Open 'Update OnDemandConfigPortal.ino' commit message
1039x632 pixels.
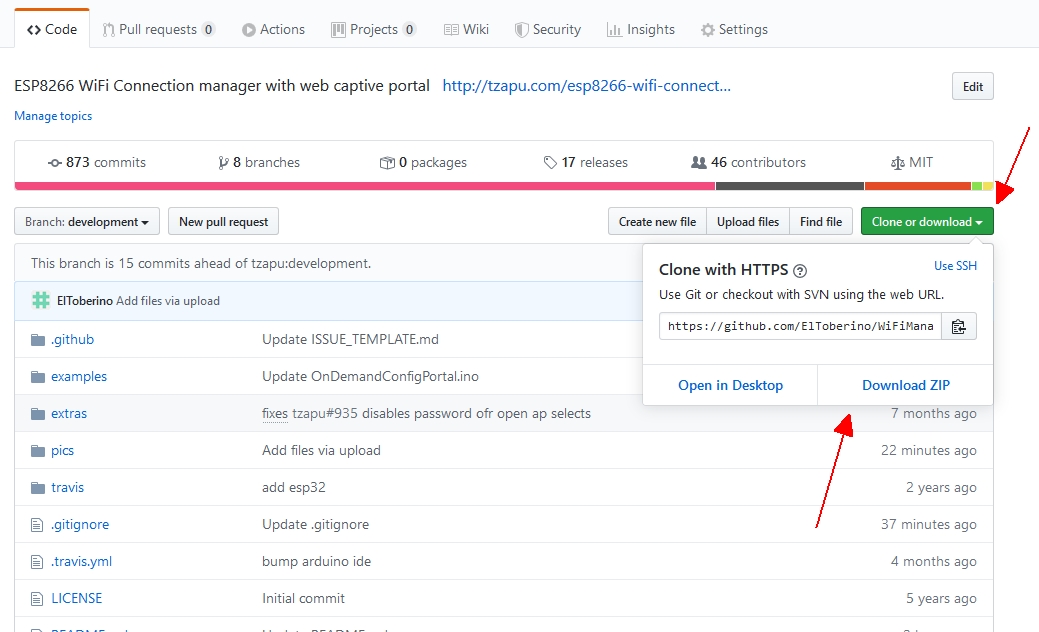pyautogui.click(x=370, y=376)
